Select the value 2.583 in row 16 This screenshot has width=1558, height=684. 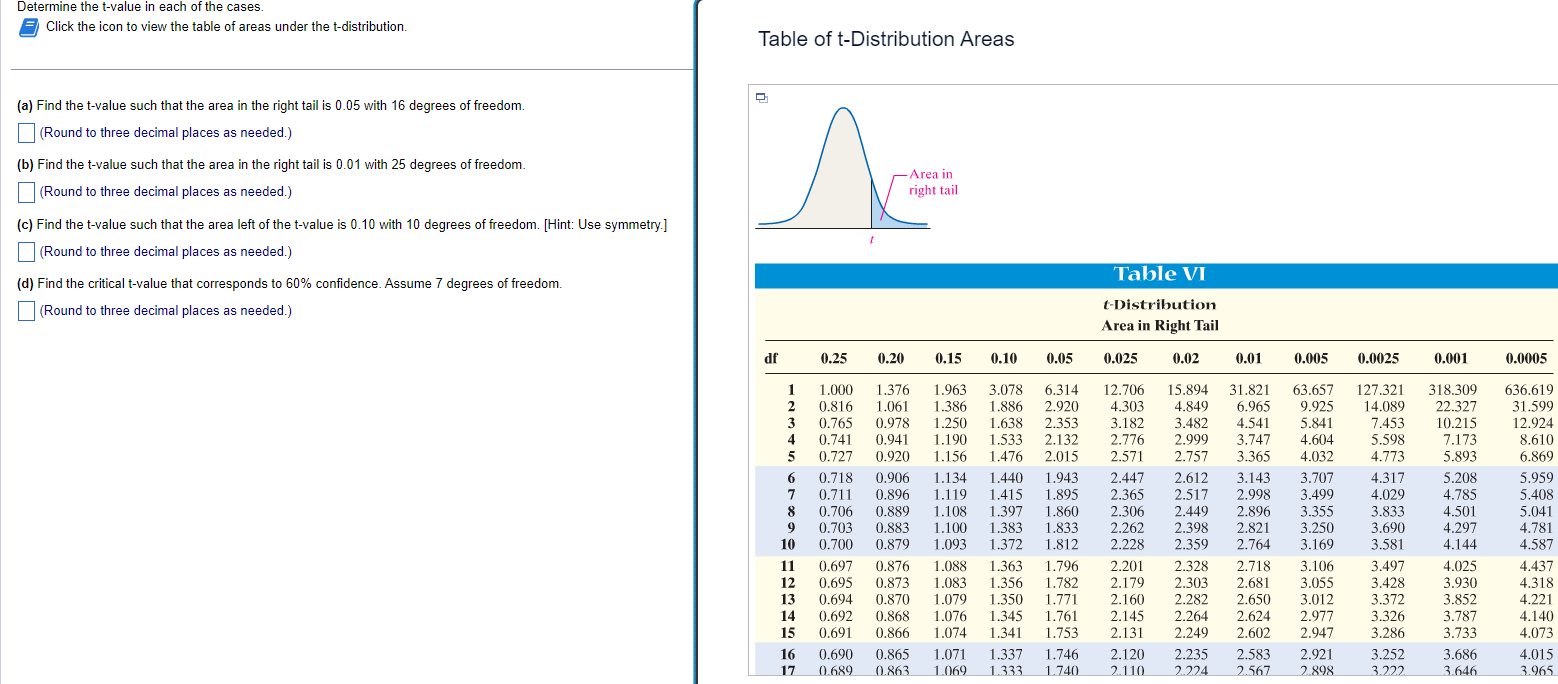[1251, 654]
